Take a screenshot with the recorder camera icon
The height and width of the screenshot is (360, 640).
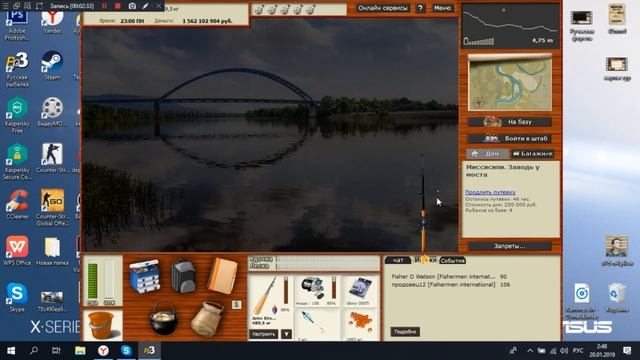coord(132,6)
